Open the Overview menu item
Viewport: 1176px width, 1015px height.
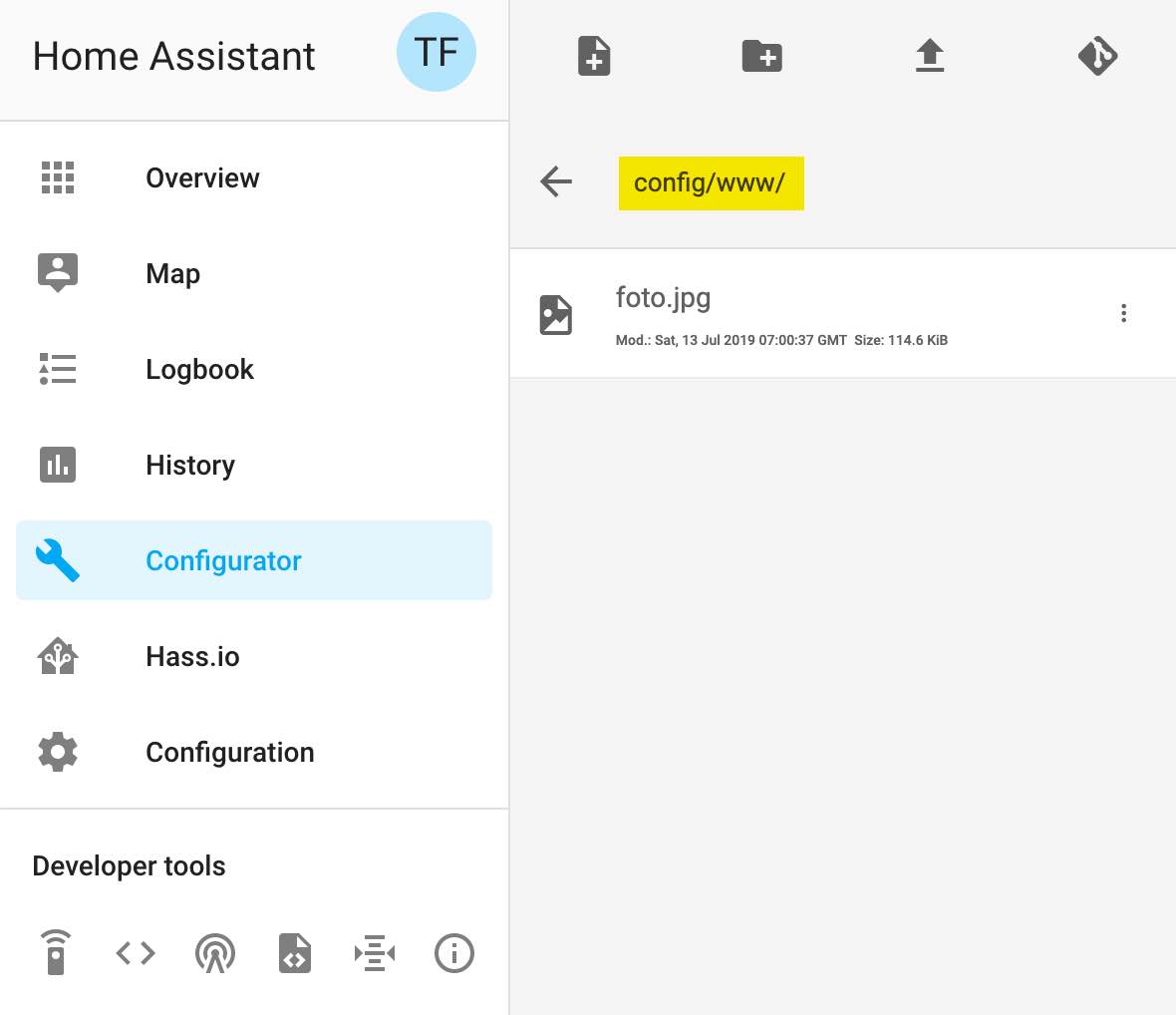pyautogui.click(x=202, y=178)
